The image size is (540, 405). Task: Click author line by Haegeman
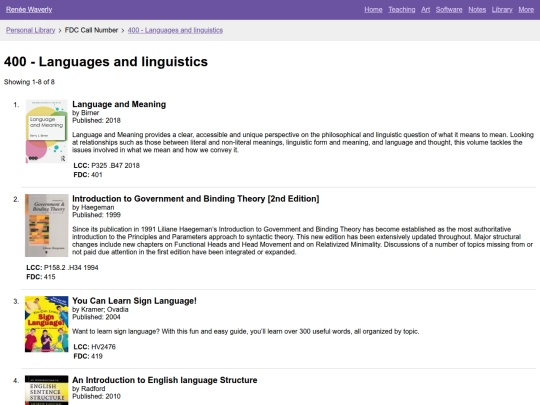click(93, 207)
